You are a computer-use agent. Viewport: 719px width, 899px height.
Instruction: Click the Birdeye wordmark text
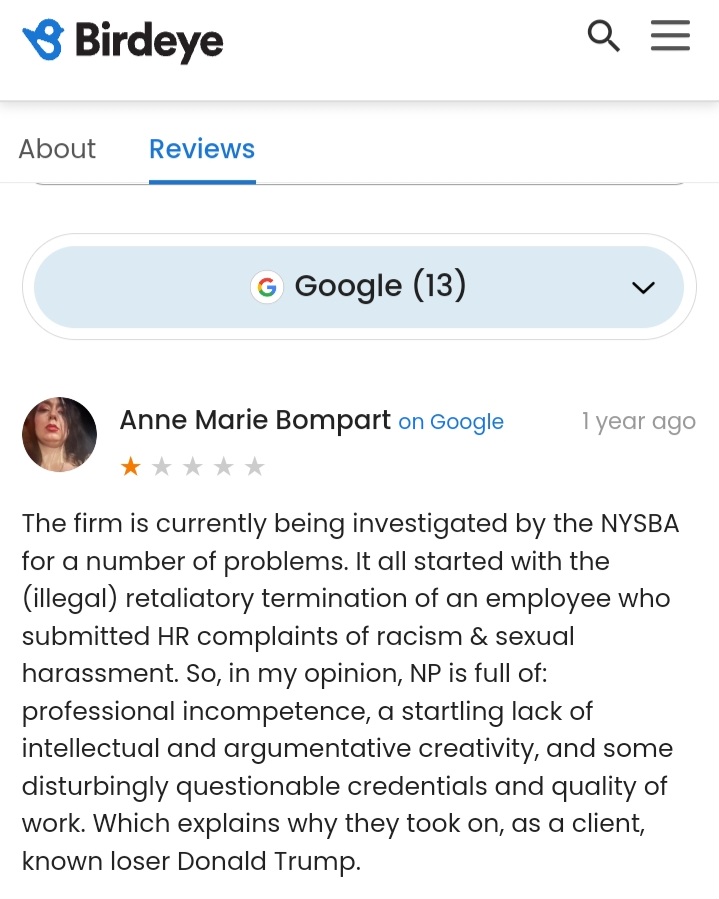pyautogui.click(x=149, y=41)
